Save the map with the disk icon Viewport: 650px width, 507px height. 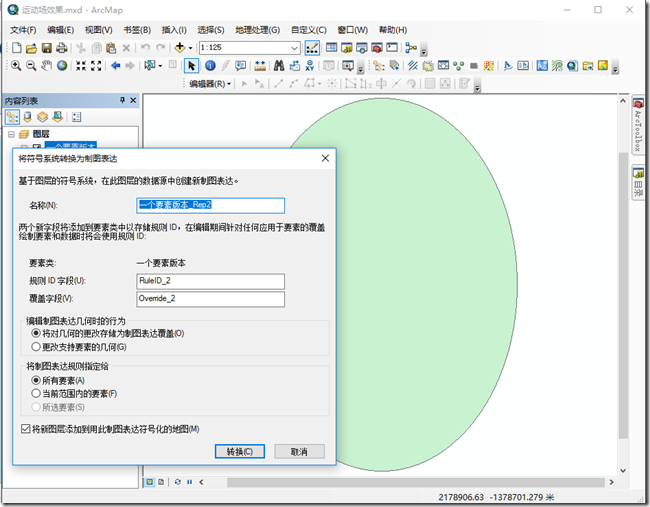pyautogui.click(x=46, y=48)
